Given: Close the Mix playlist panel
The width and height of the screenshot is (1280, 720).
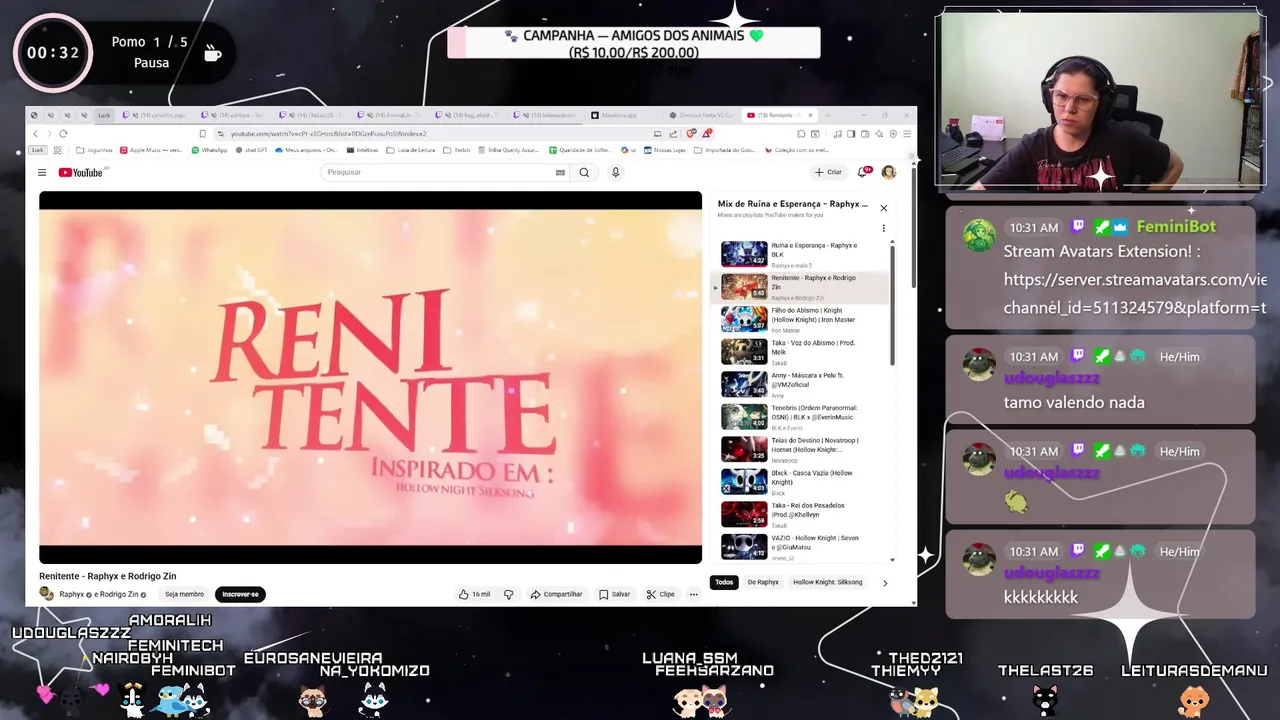Looking at the screenshot, I should point(883,208).
